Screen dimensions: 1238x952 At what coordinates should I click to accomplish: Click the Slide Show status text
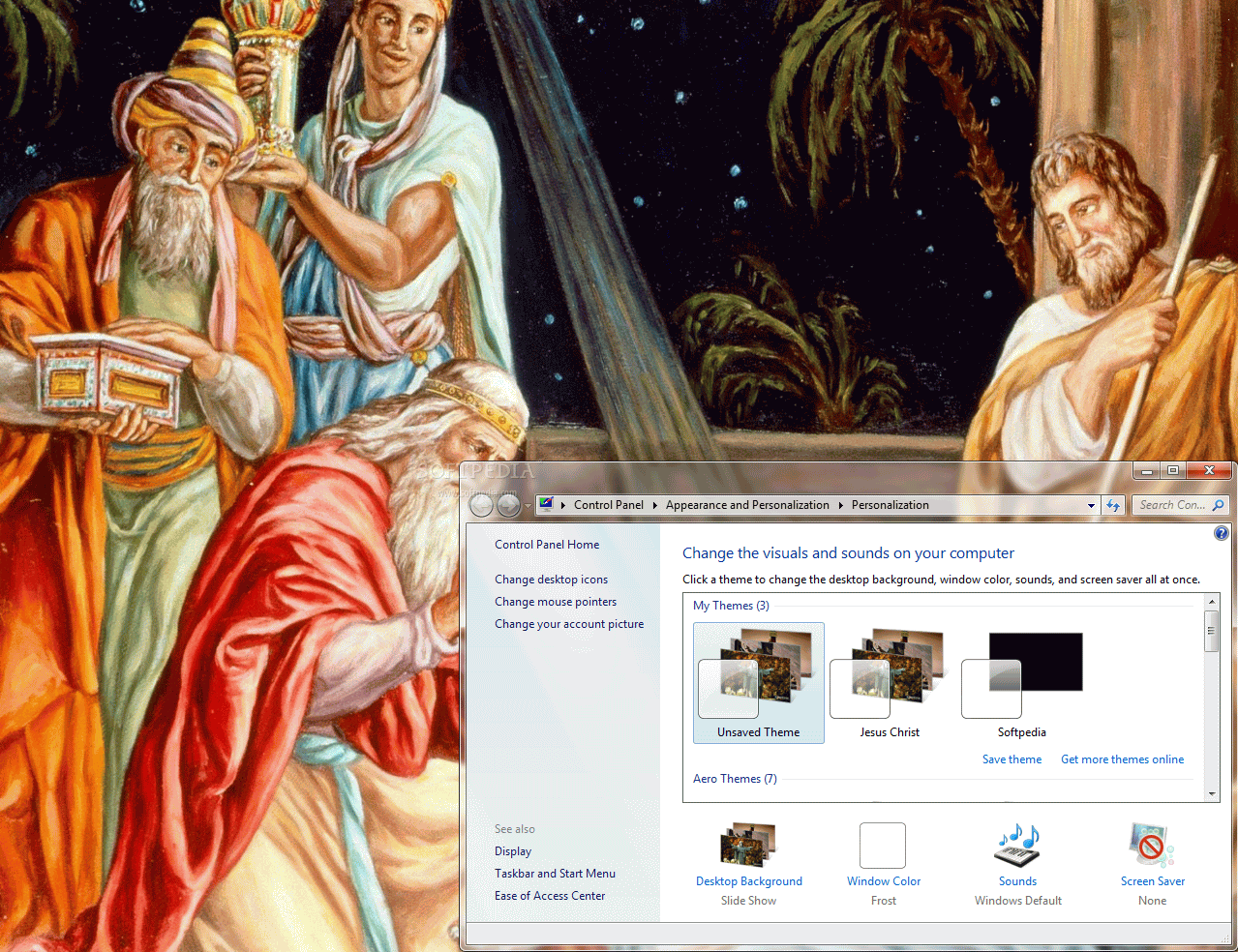pyautogui.click(x=748, y=901)
